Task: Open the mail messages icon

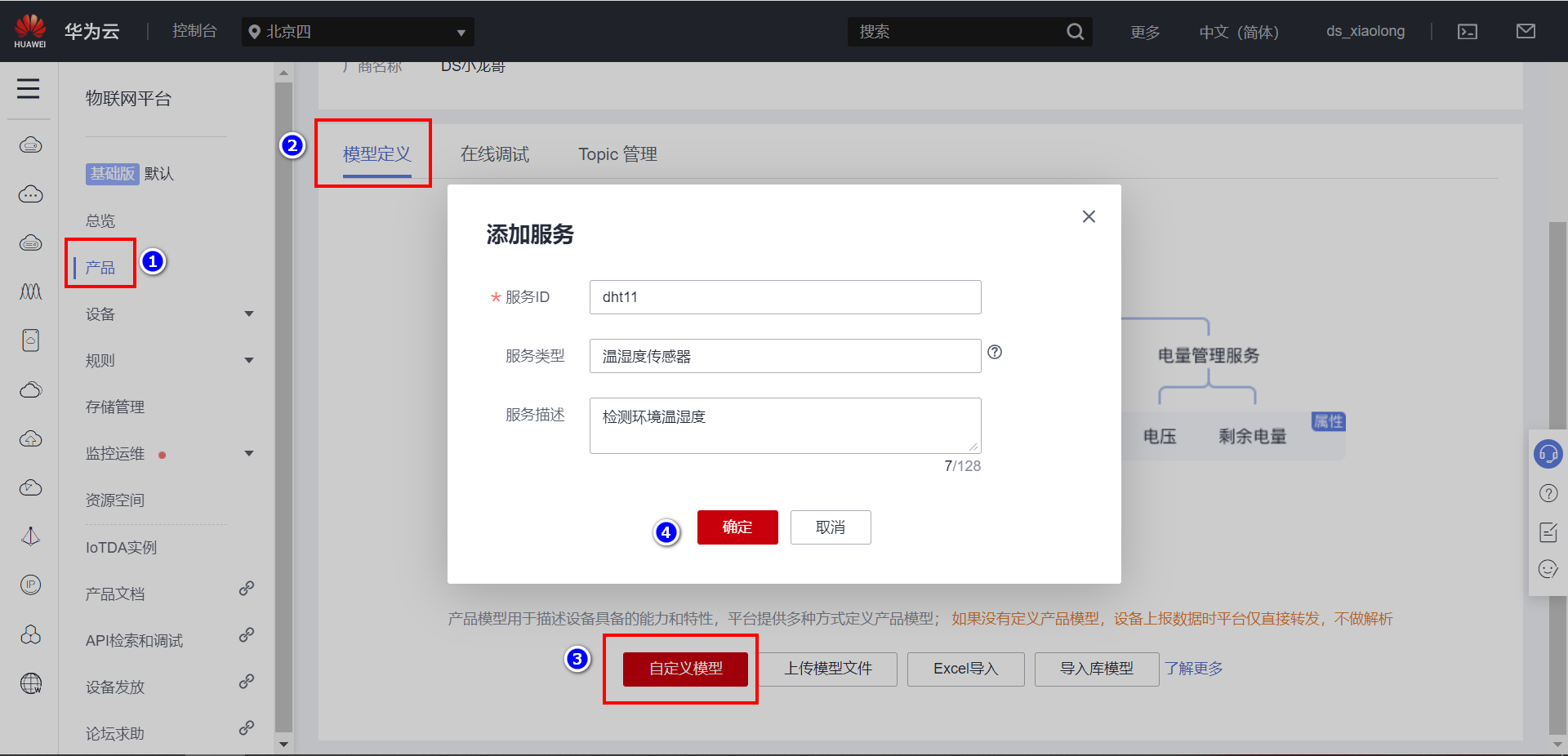Action: click(1526, 31)
